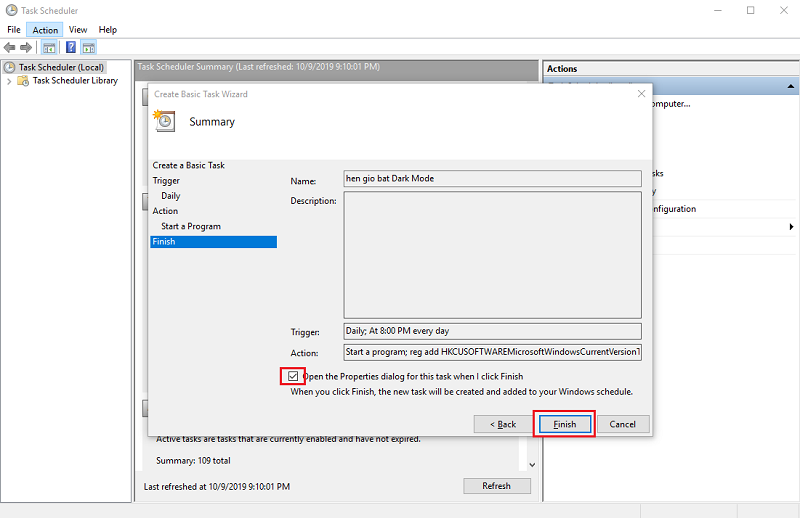The height and width of the screenshot is (518, 800).
Task: Open the View menu
Action: (78, 30)
